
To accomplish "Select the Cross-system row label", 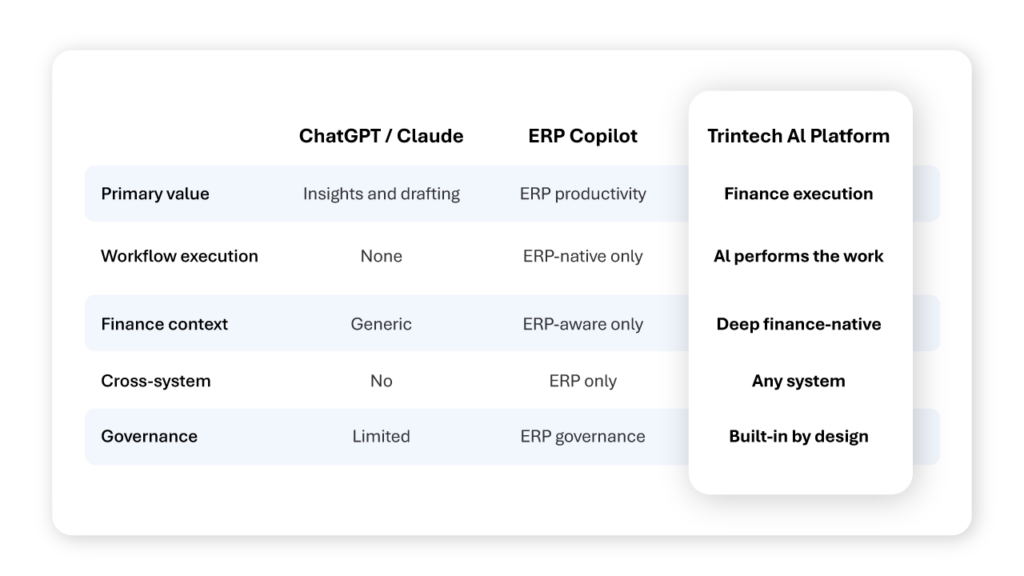I will pos(155,381).
